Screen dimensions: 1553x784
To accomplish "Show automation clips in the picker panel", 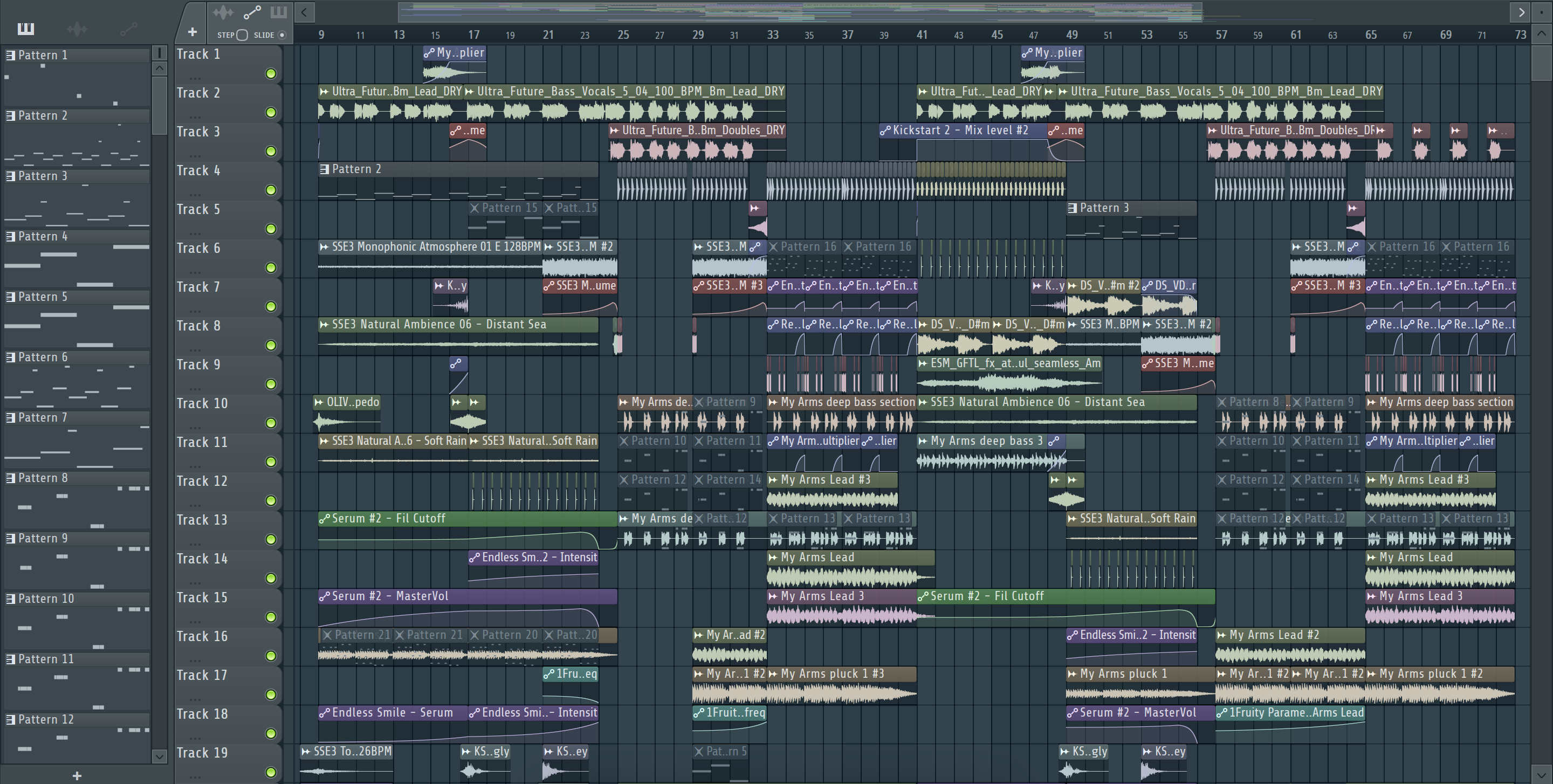I will point(128,29).
